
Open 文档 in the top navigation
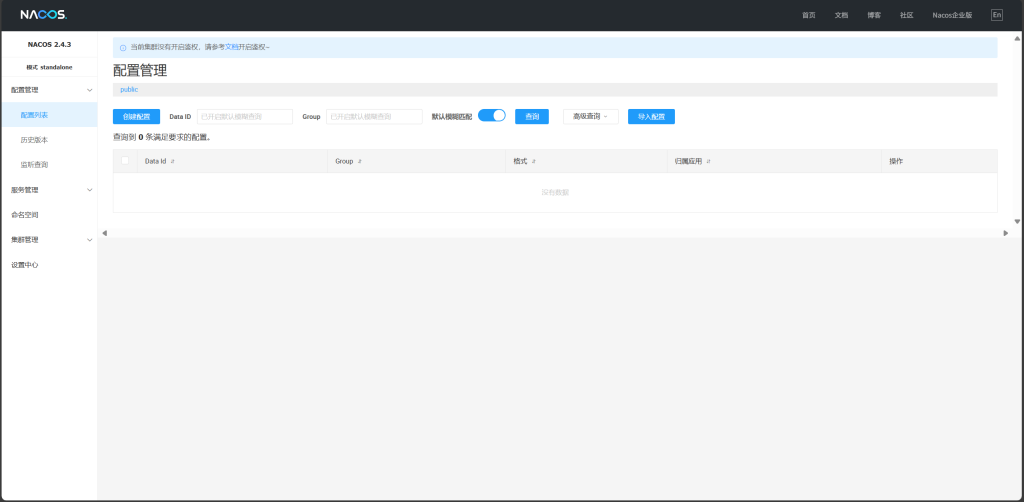point(841,15)
